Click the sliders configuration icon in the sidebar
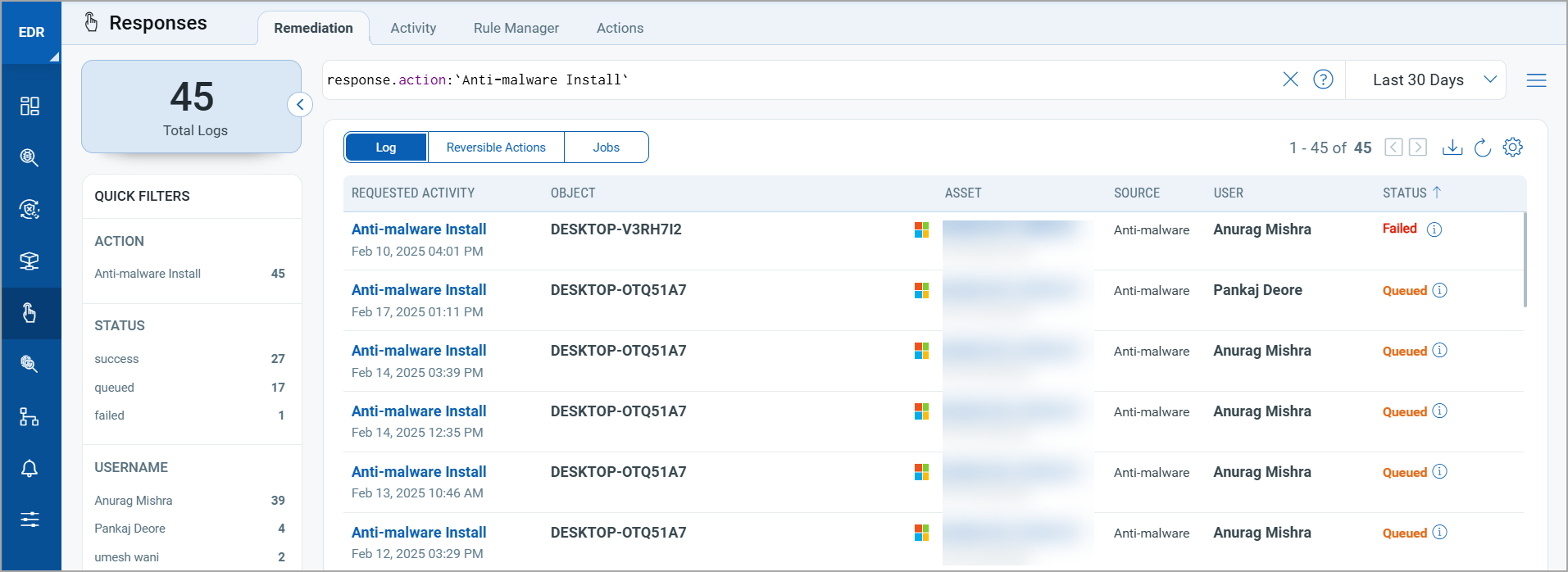 coord(30,520)
